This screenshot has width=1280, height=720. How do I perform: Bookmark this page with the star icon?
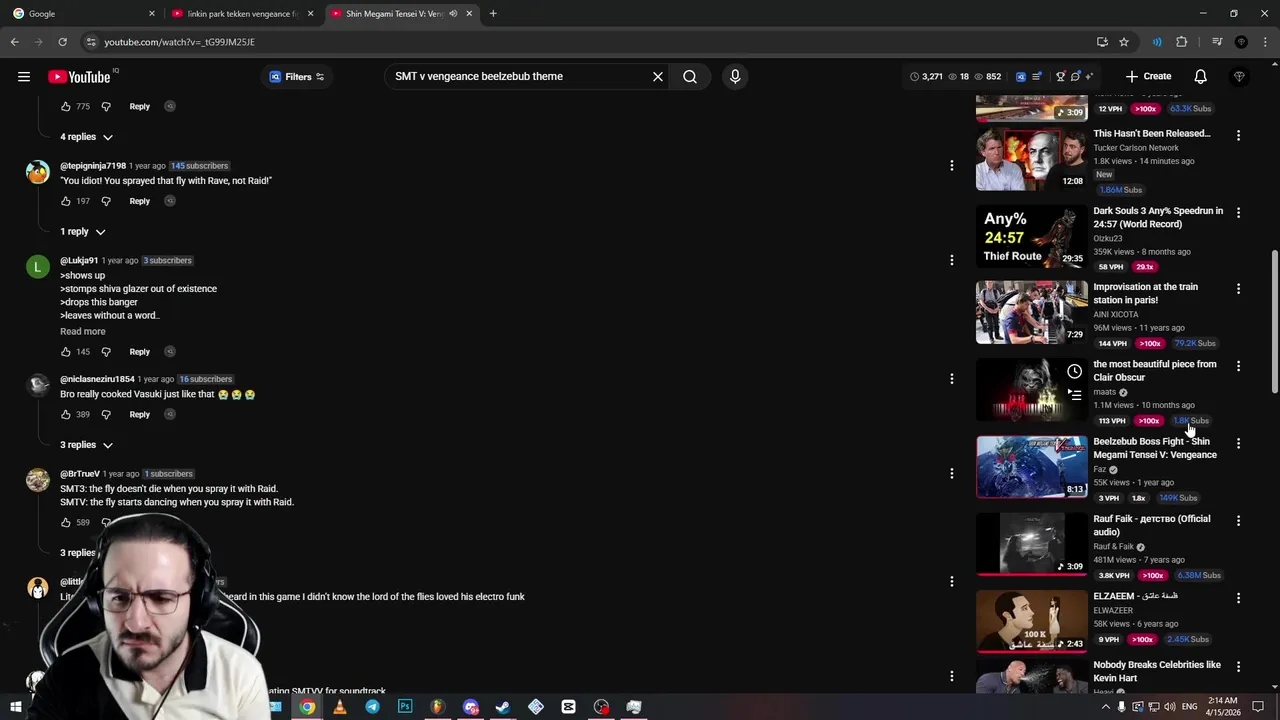click(x=1124, y=42)
